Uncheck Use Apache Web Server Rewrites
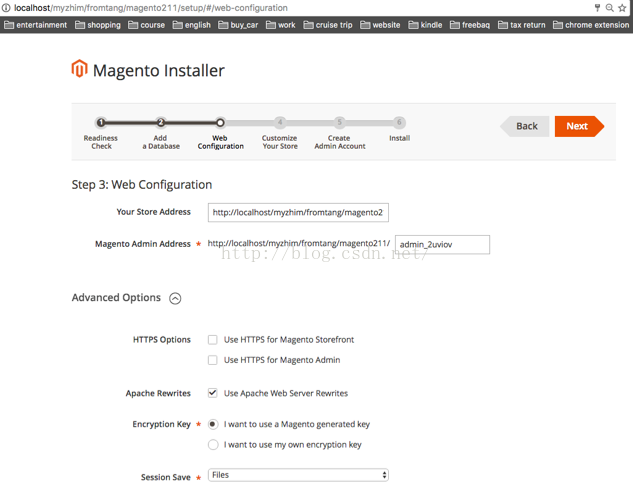The width and height of the screenshot is (633, 485). click(x=213, y=393)
